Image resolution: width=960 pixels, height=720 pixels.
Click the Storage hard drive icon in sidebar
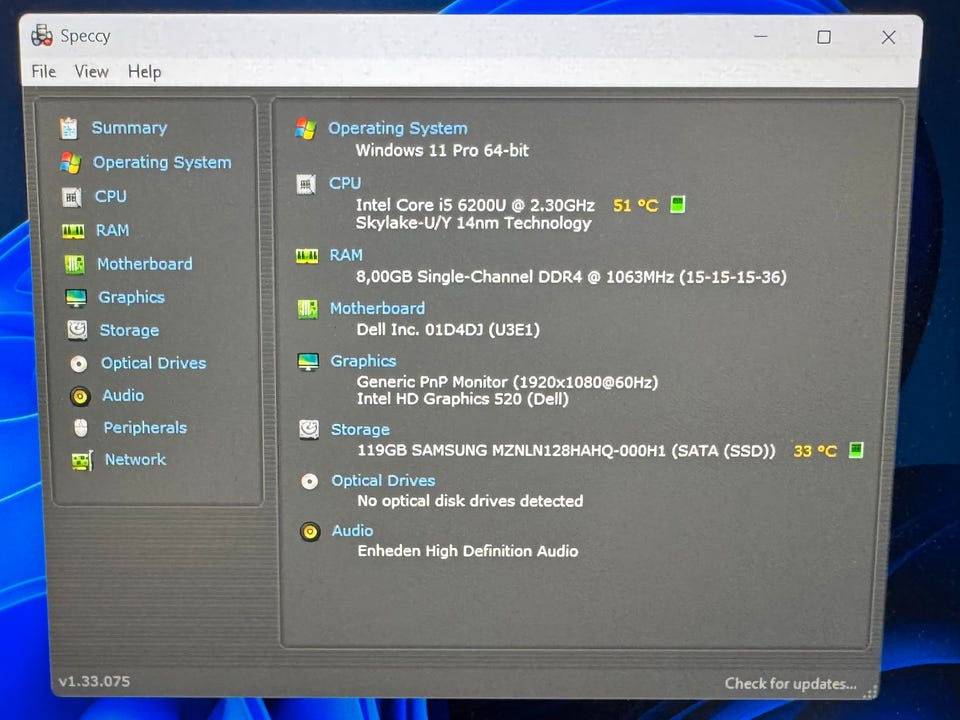(x=77, y=331)
